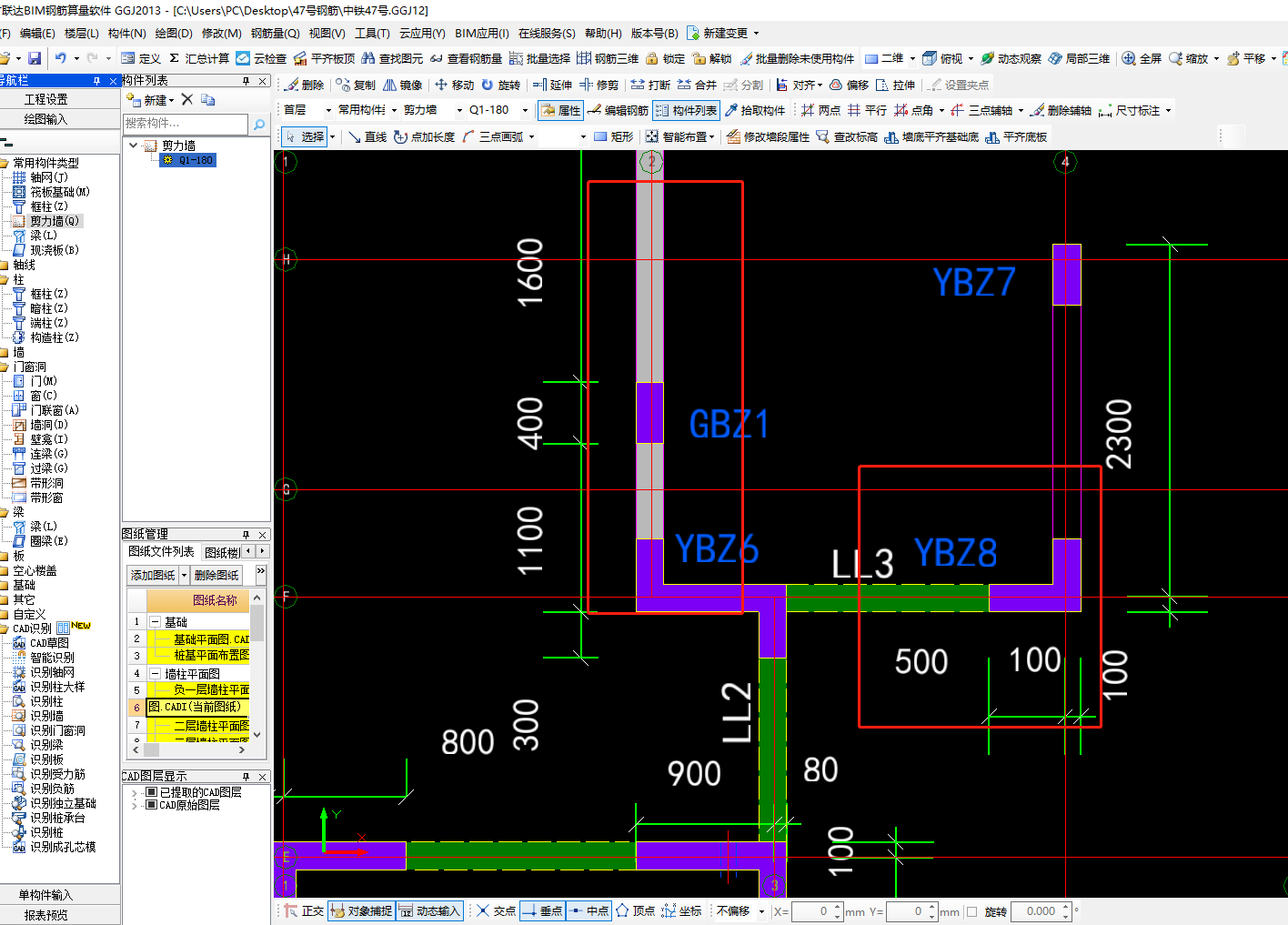The height and width of the screenshot is (925, 1288).
Task: Open the 绘图(D) menu
Action: coord(173,33)
